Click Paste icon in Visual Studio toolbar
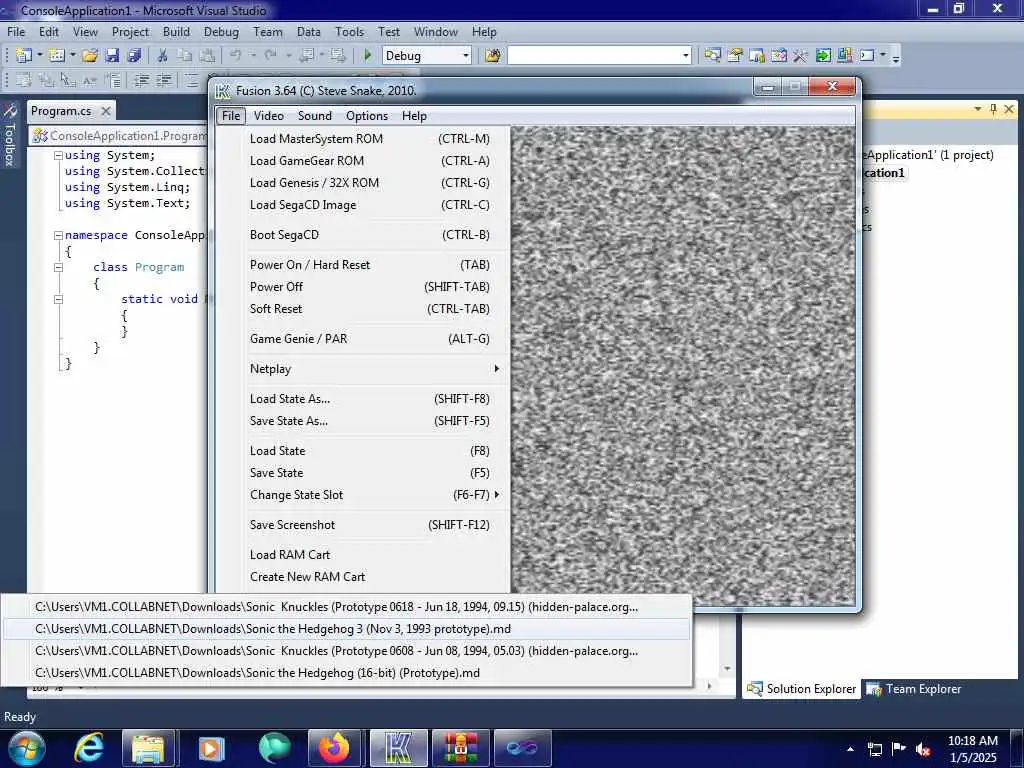 pyautogui.click(x=207, y=56)
